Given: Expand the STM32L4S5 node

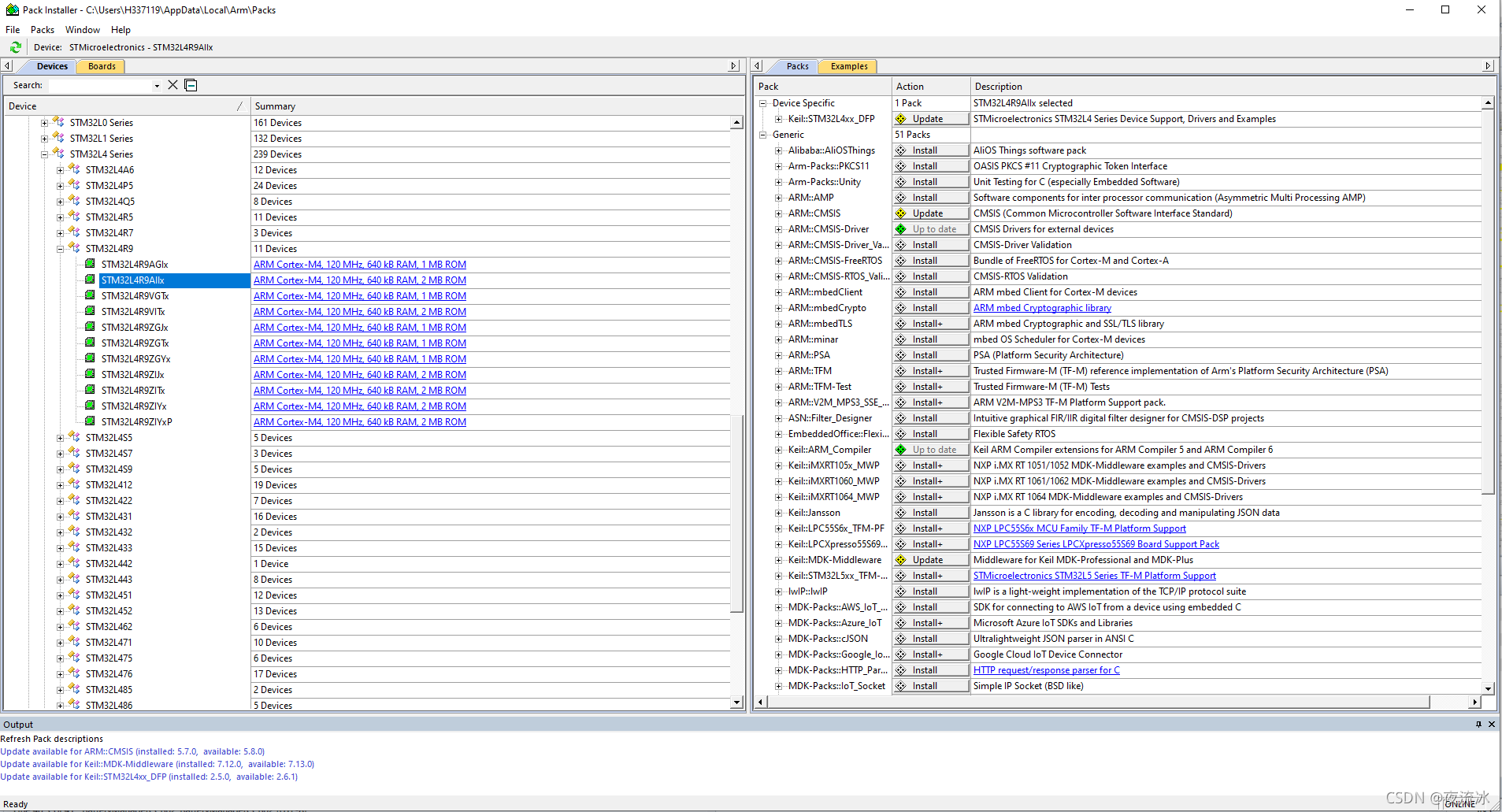Looking at the screenshot, I should click(60, 438).
